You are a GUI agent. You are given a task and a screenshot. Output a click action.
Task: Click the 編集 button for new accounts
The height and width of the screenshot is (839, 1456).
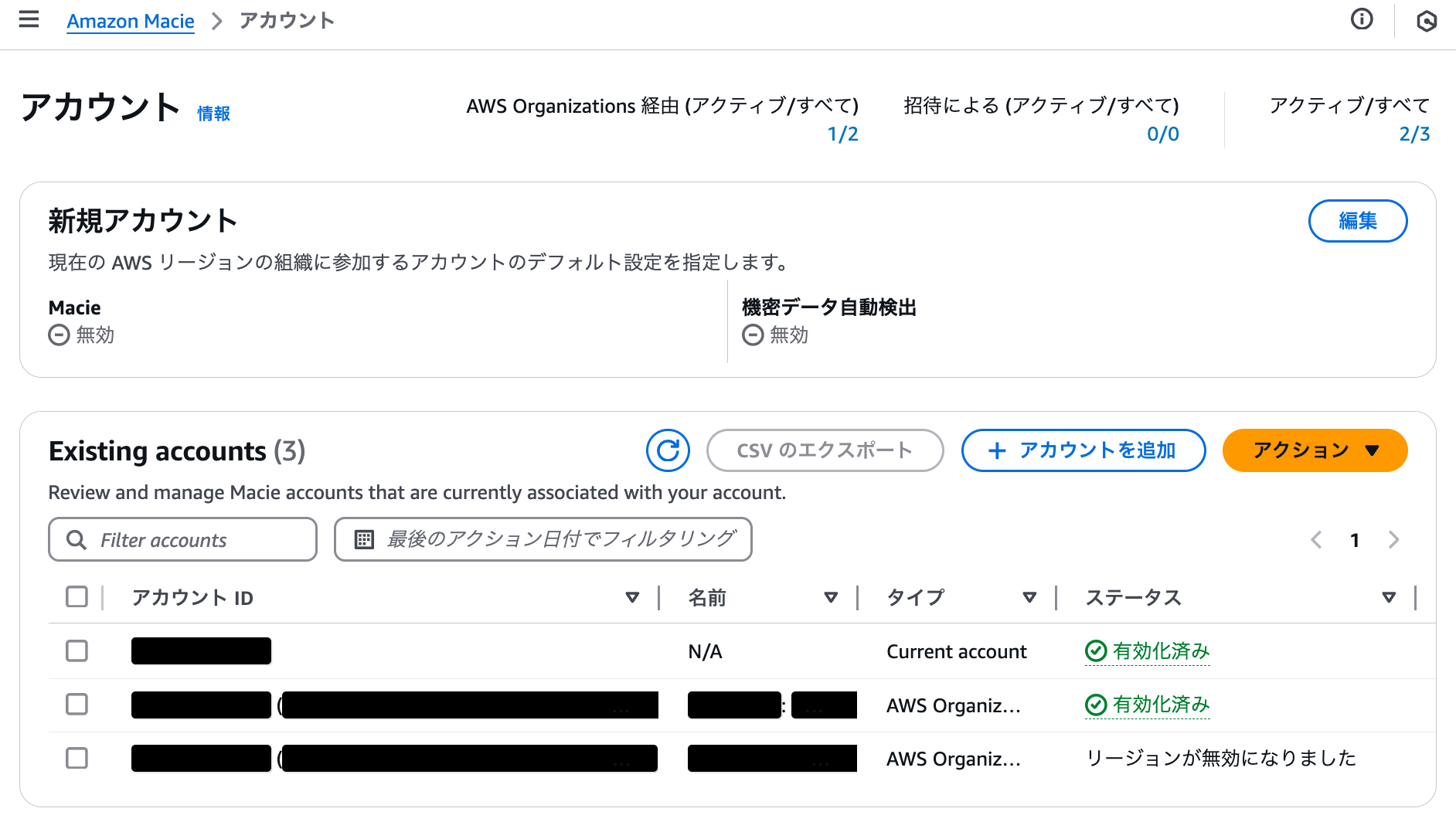point(1357,221)
